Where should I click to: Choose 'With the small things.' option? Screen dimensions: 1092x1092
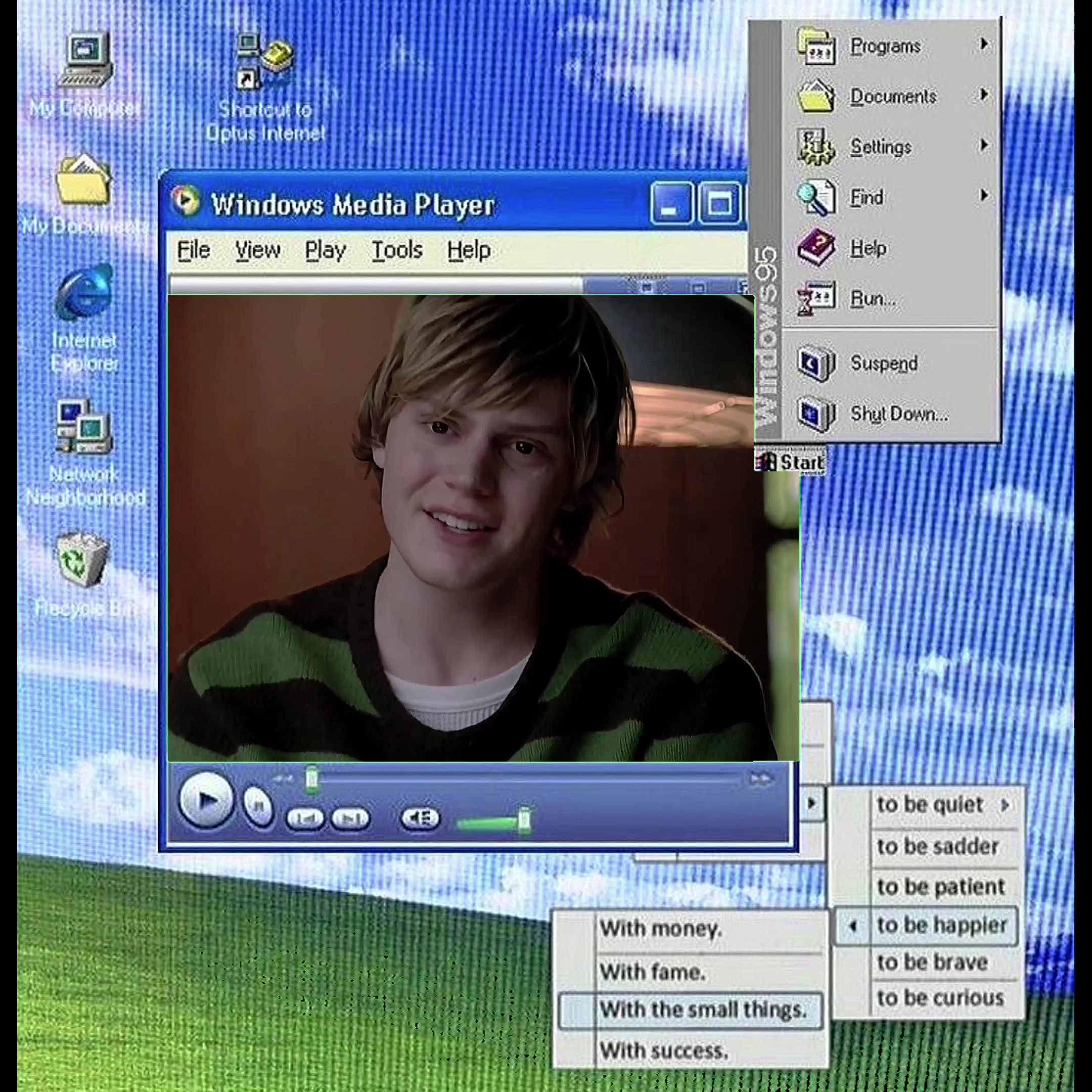tap(691, 1010)
